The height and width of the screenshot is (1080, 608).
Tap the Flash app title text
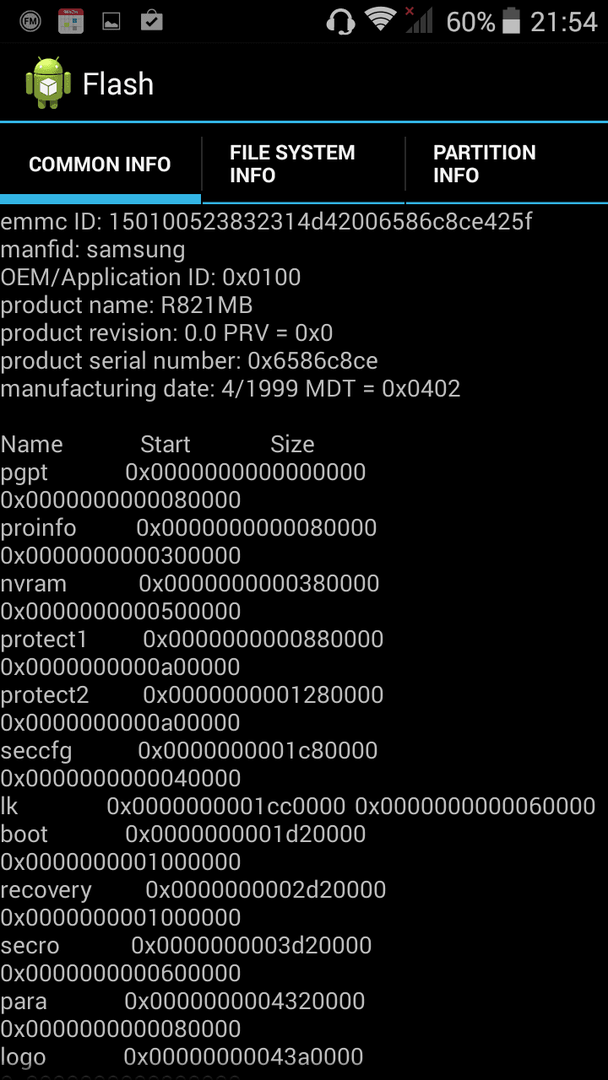(x=118, y=84)
